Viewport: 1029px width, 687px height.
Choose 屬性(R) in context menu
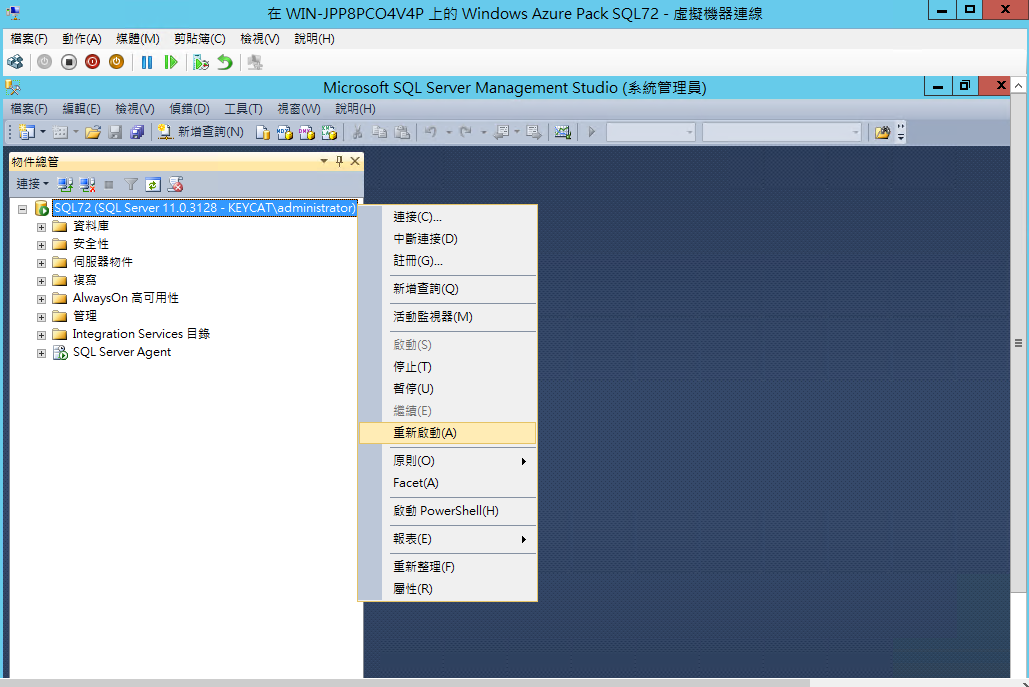tap(448, 589)
